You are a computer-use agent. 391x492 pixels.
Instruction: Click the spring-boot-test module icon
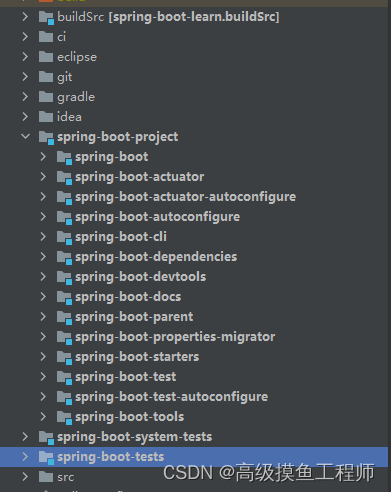point(64,378)
